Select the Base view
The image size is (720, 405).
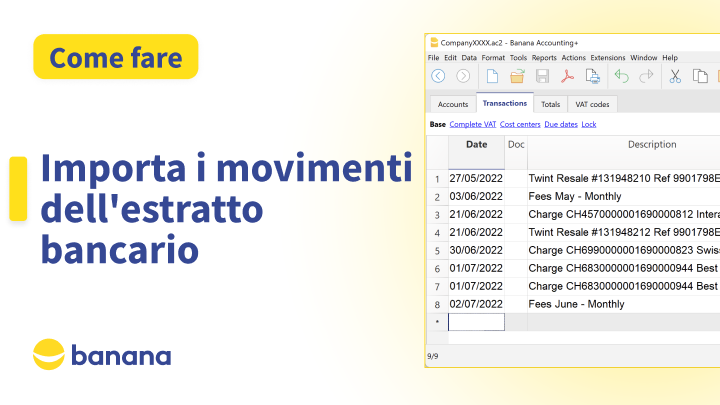[438, 124]
